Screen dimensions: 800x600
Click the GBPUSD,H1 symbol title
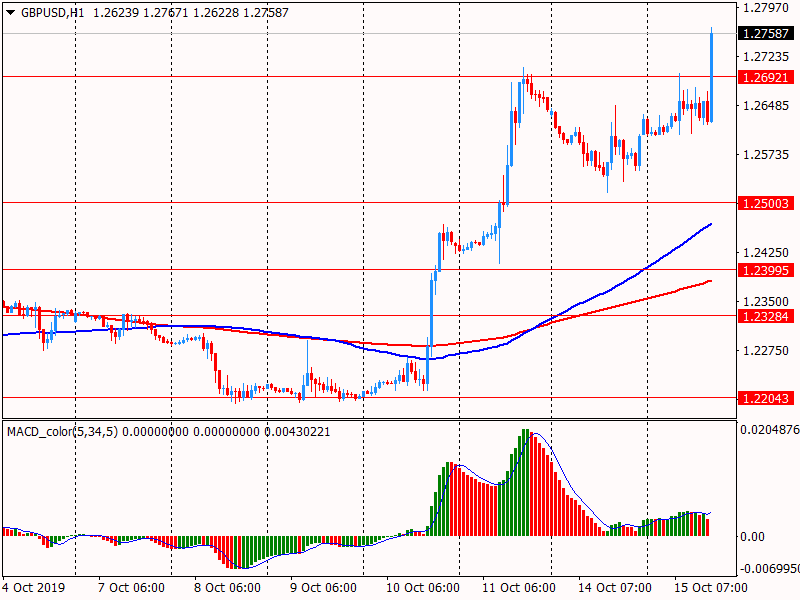[53, 13]
